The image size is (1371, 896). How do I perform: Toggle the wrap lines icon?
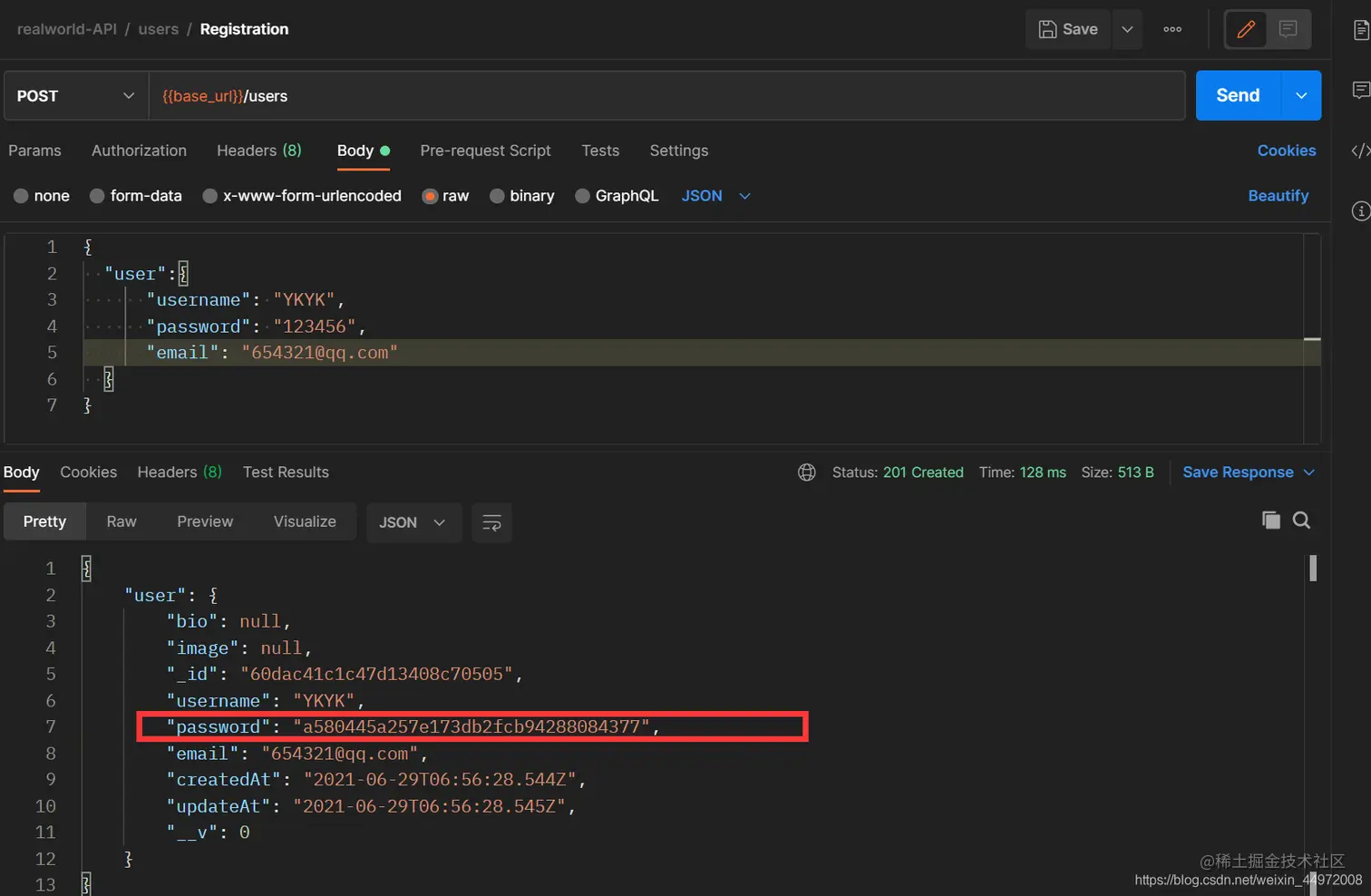(x=491, y=522)
